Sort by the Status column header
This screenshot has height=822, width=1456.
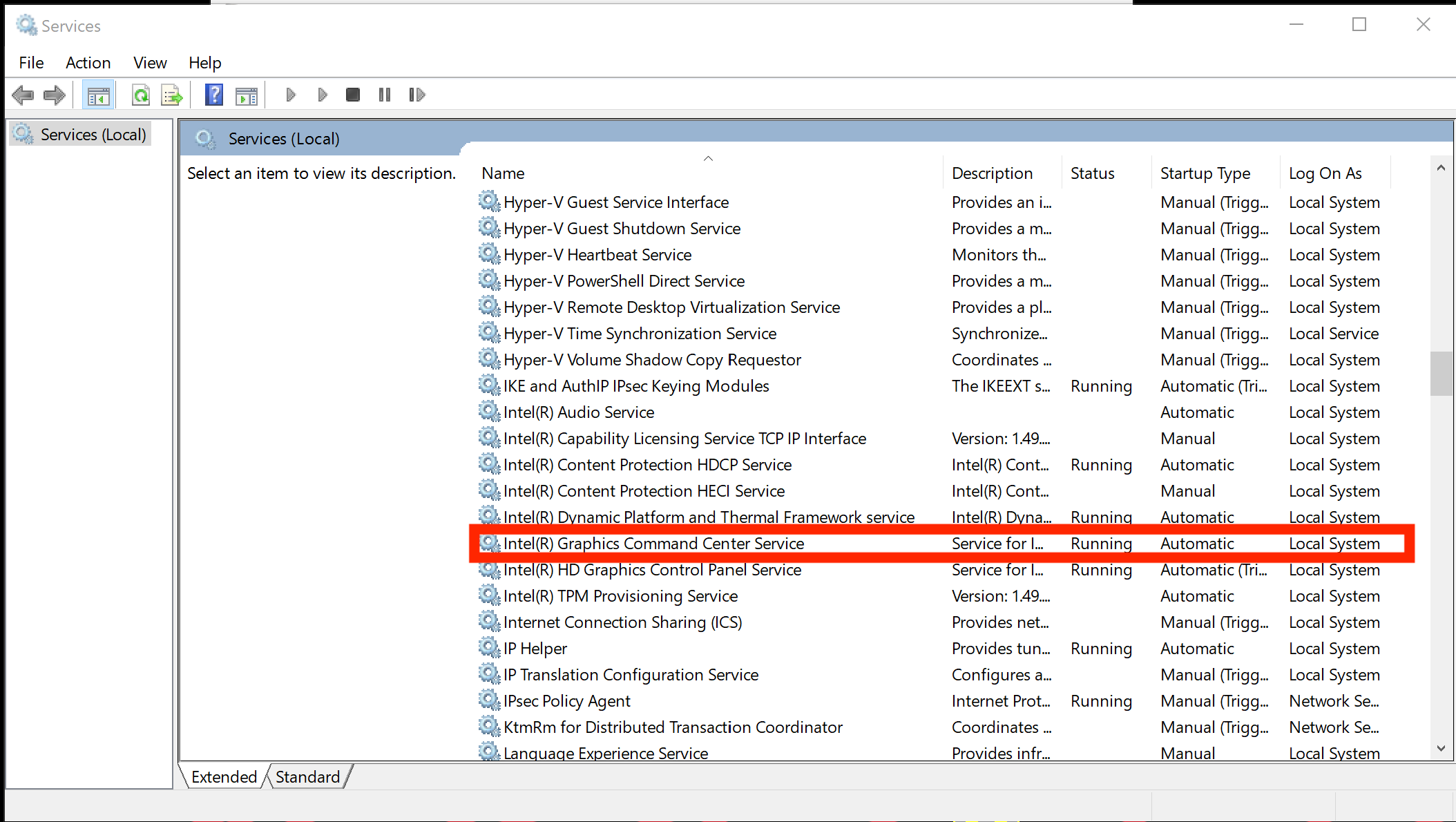[x=1092, y=173]
